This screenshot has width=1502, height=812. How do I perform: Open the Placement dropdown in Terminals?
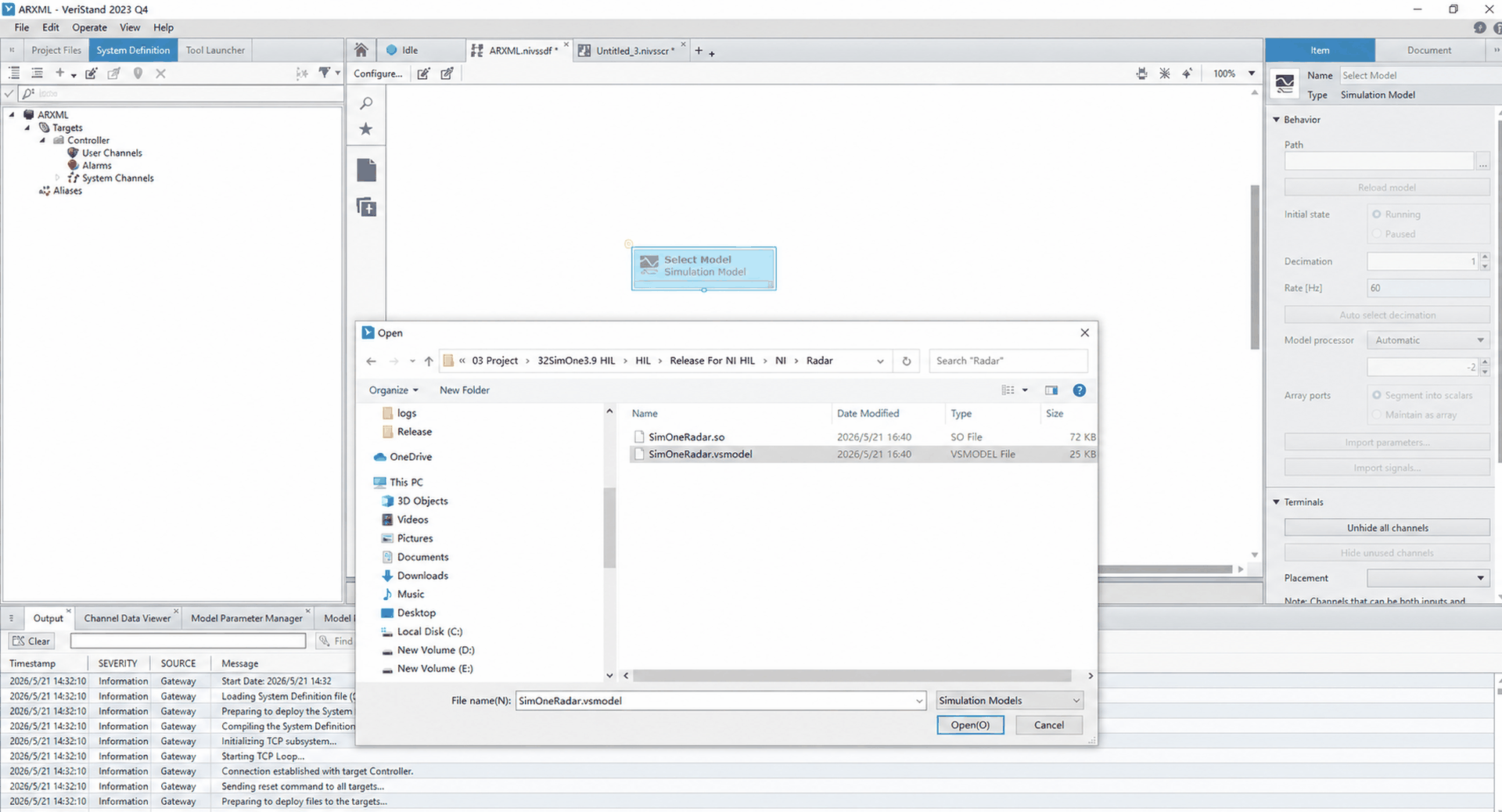1428,578
